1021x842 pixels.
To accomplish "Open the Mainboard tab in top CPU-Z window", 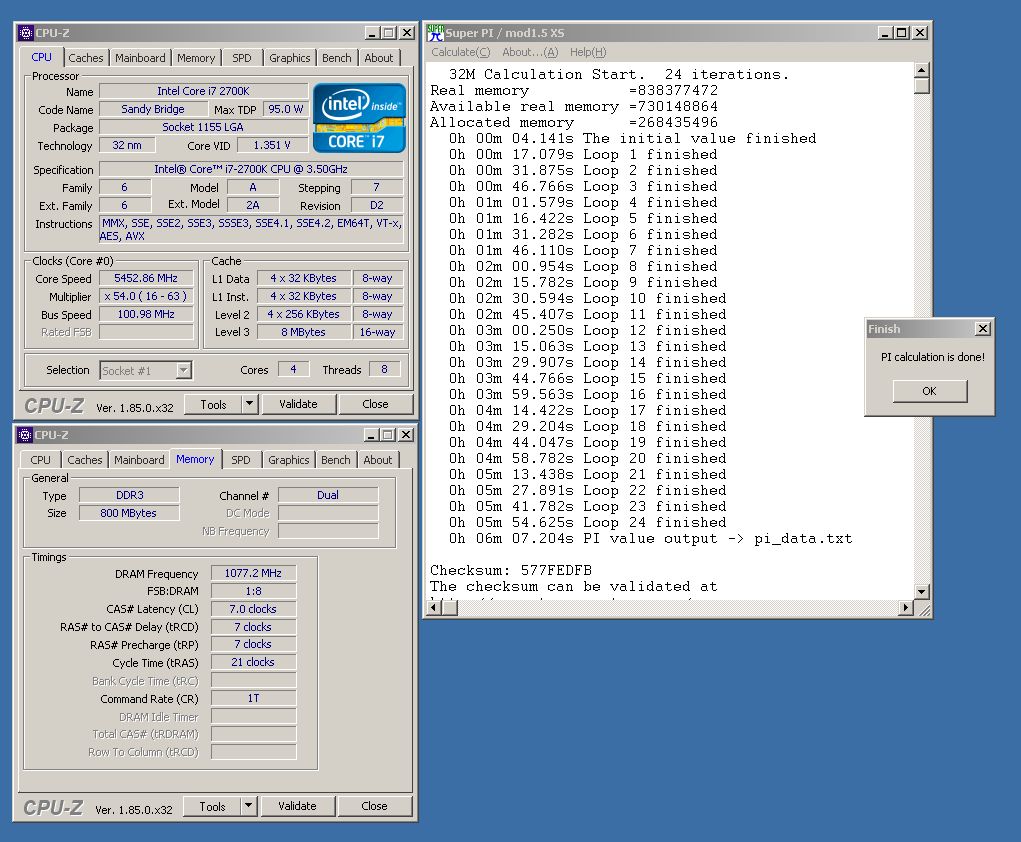I will 140,58.
